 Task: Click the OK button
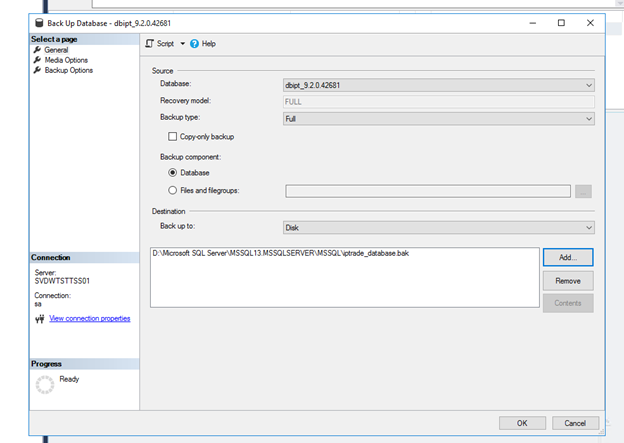pos(522,423)
